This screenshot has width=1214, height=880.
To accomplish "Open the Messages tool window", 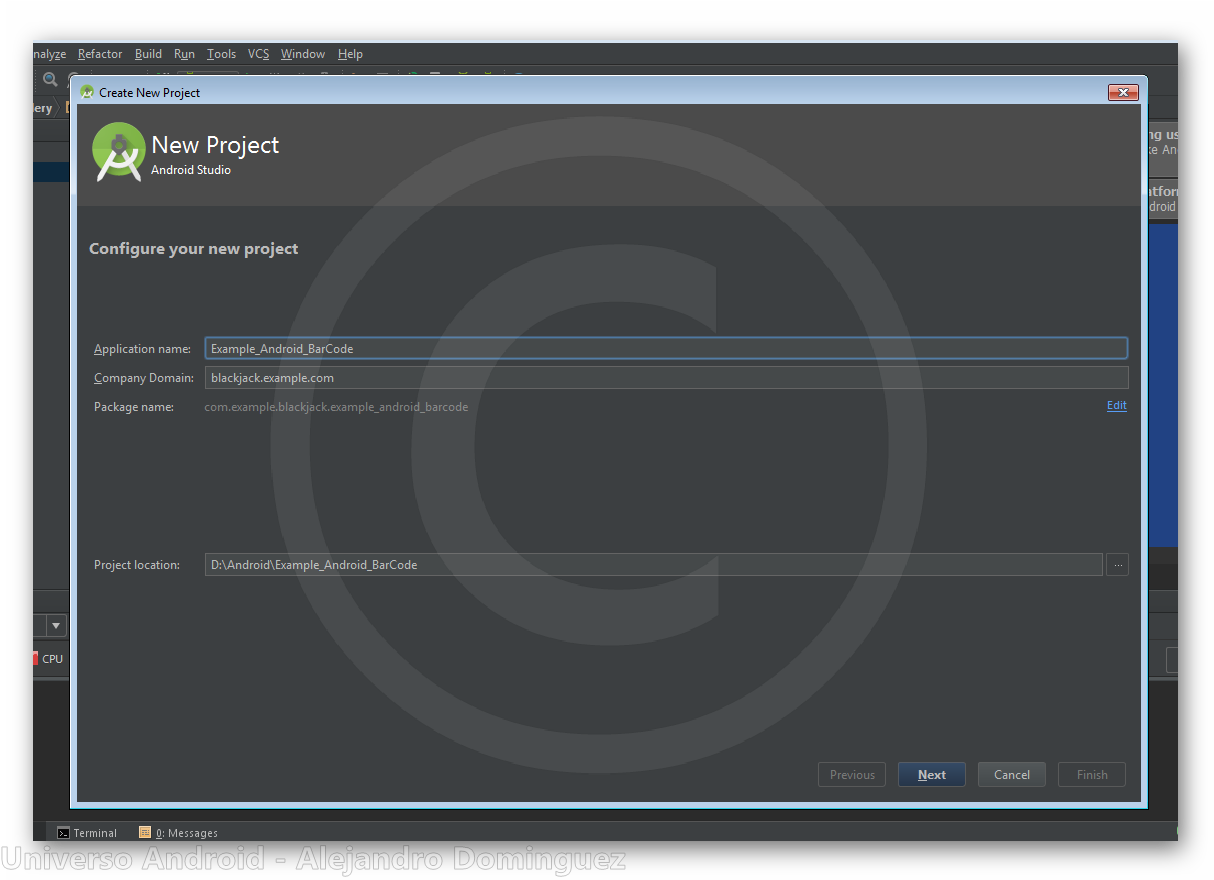I will [x=179, y=833].
